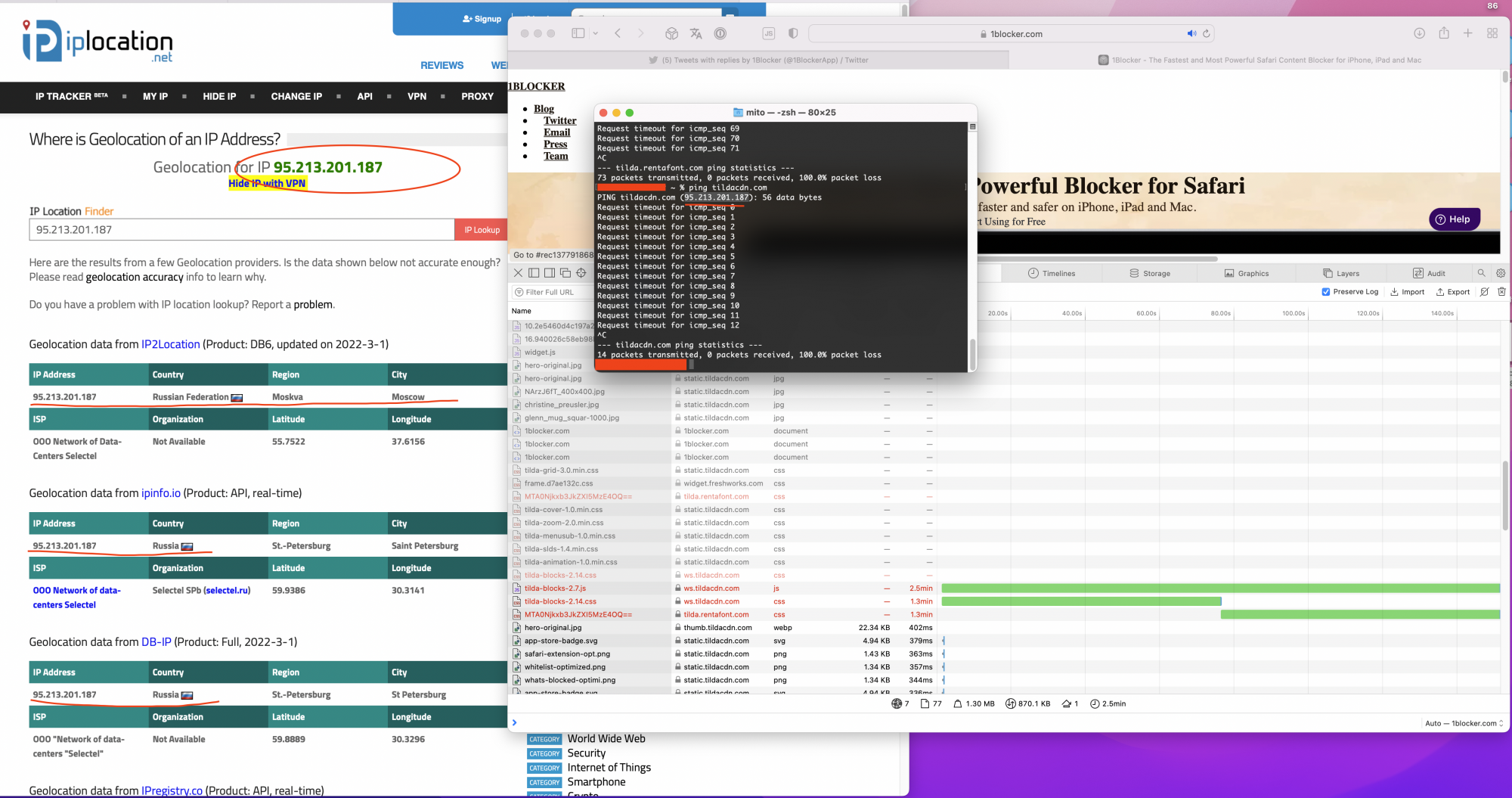
Task: Open the IP TRACKER menu item on iplocation
Action: [71, 96]
